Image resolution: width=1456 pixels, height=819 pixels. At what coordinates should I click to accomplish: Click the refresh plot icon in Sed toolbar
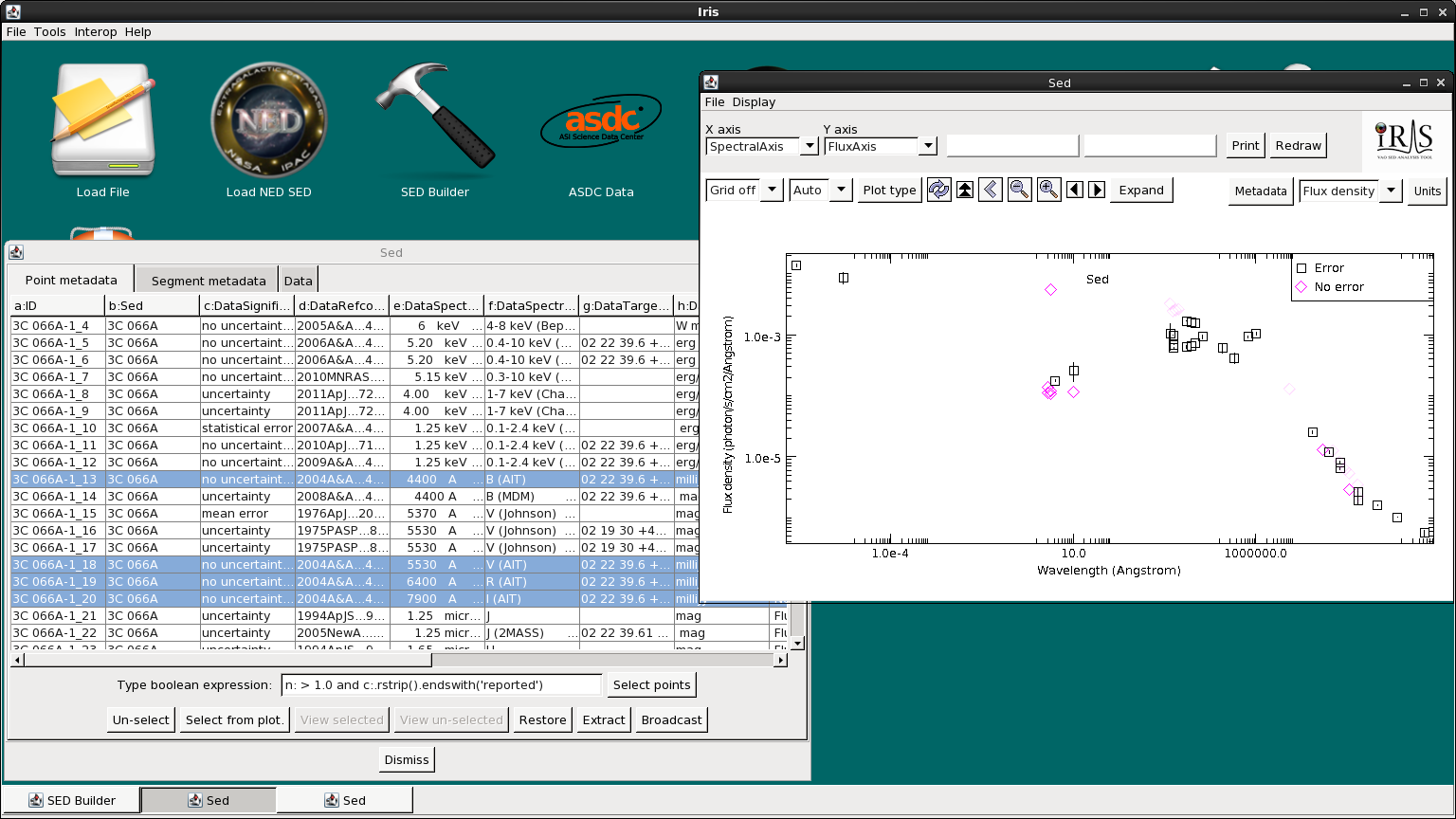[x=938, y=190]
